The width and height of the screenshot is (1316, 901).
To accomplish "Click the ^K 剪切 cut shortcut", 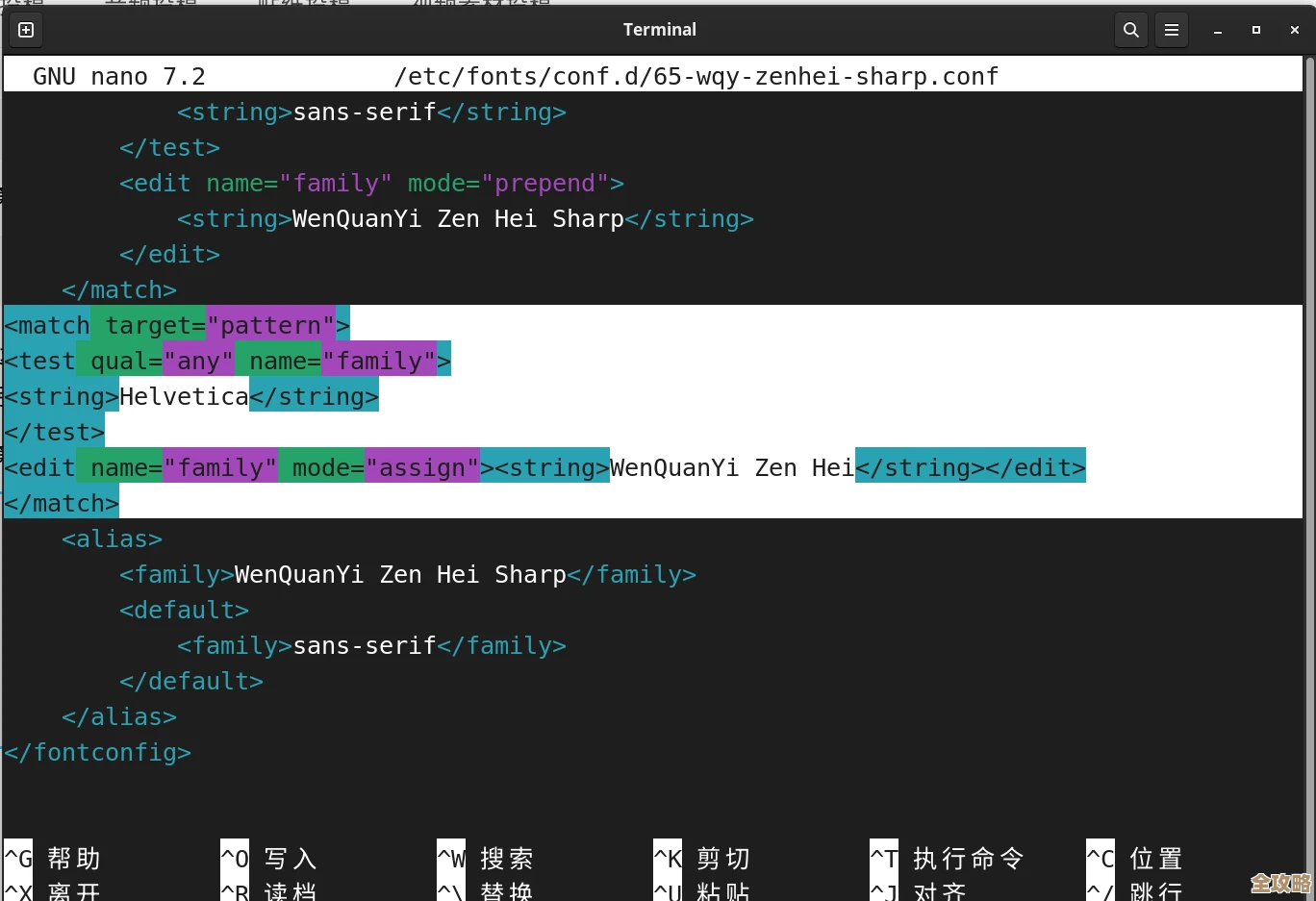I will [x=702, y=858].
